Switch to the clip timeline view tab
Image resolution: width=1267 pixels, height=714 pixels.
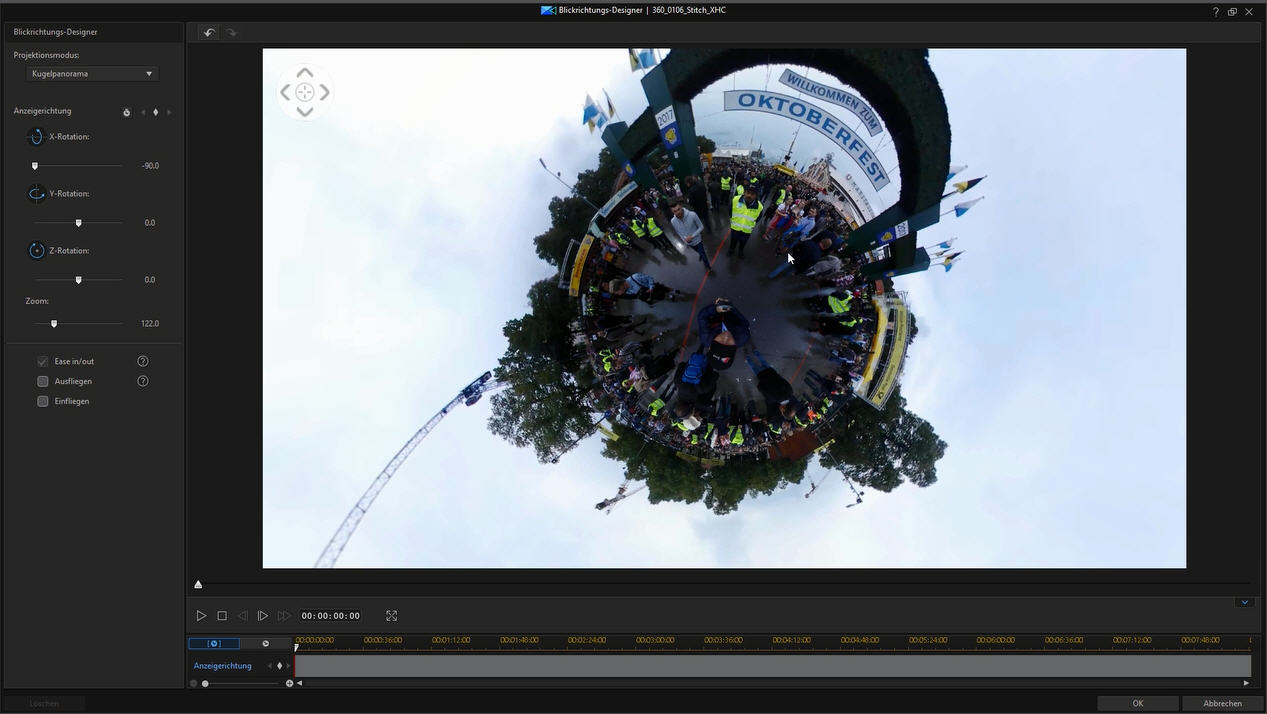coord(214,644)
